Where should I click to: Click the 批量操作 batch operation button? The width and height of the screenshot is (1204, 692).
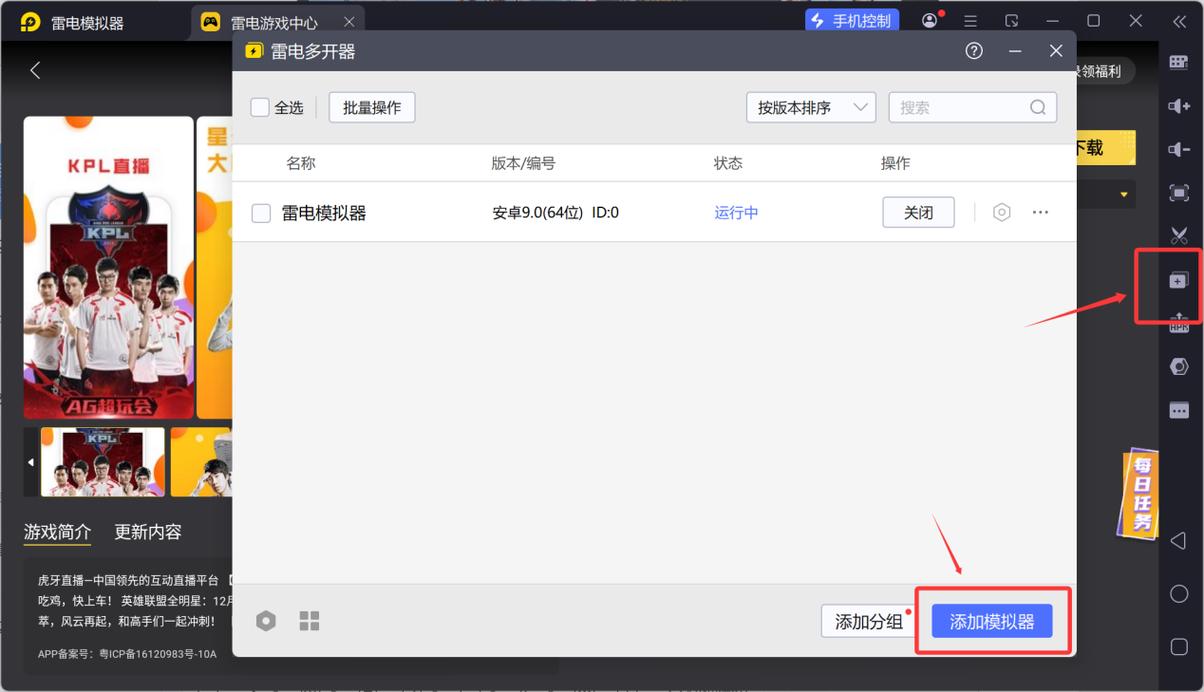(x=372, y=107)
